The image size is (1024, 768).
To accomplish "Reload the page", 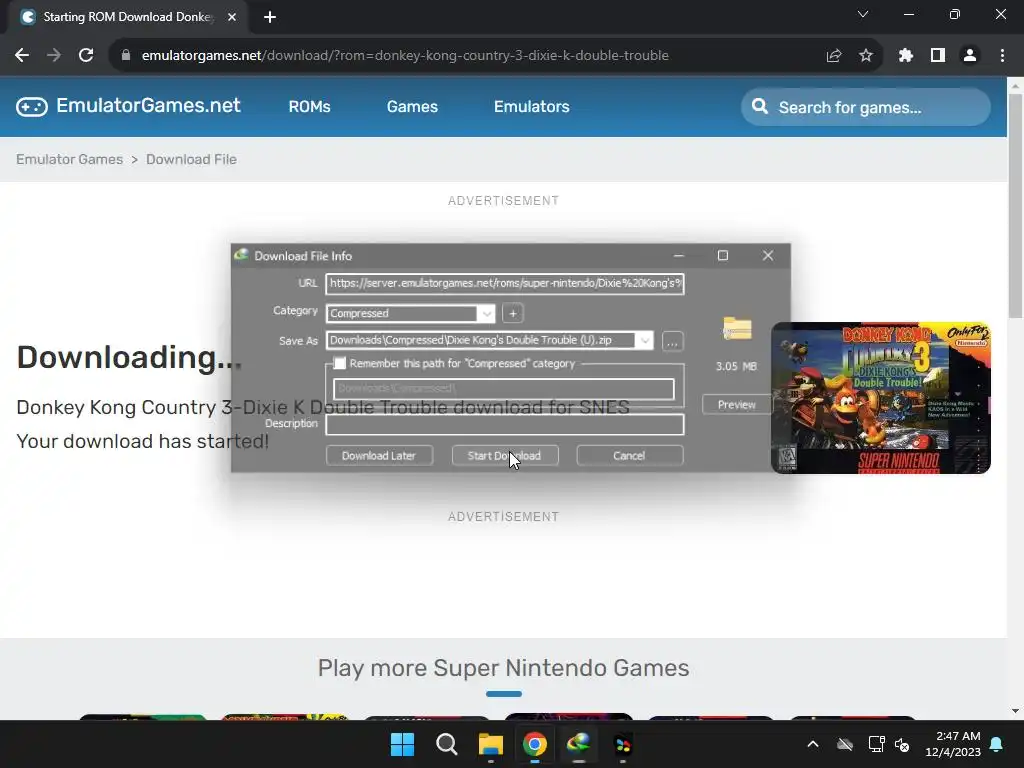I will tap(86, 56).
